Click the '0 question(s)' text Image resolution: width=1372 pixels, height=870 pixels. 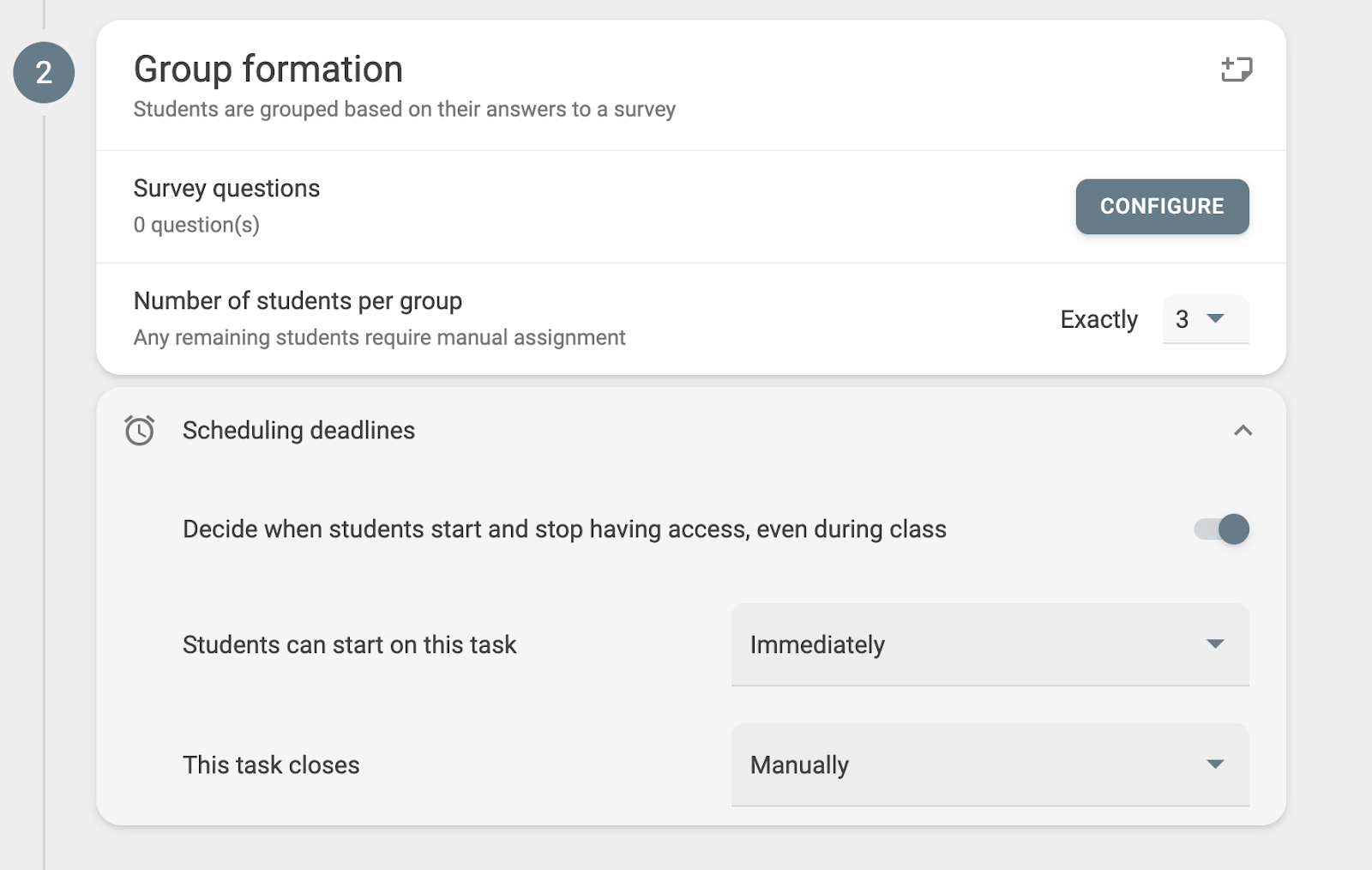tap(196, 225)
